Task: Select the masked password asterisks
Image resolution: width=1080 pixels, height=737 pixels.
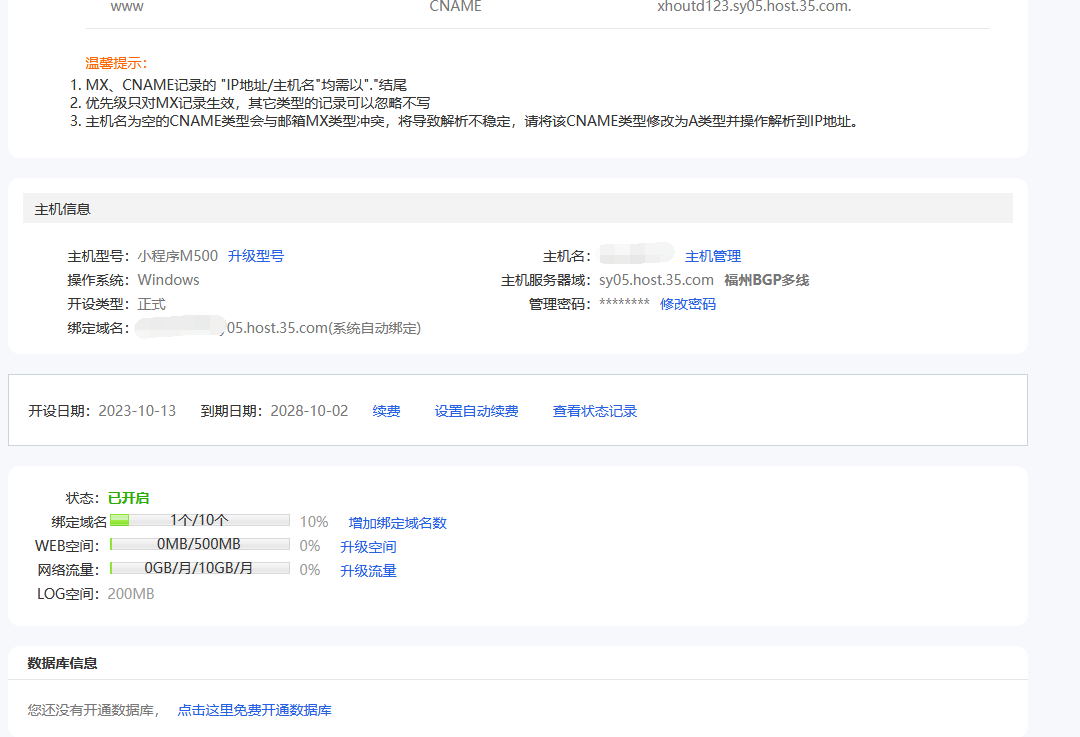Action: point(624,303)
